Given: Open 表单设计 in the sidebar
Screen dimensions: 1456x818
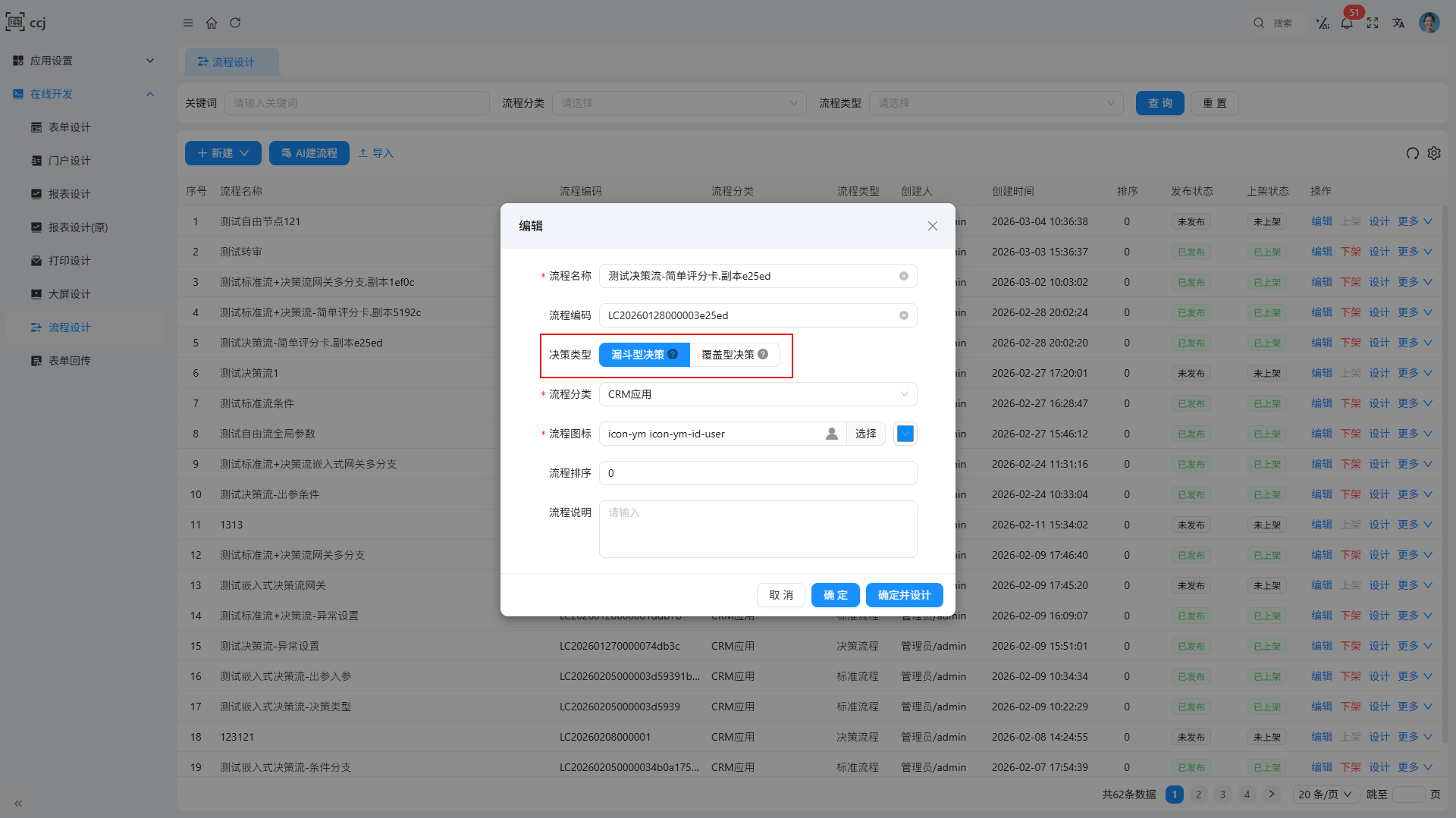Looking at the screenshot, I should pos(70,127).
